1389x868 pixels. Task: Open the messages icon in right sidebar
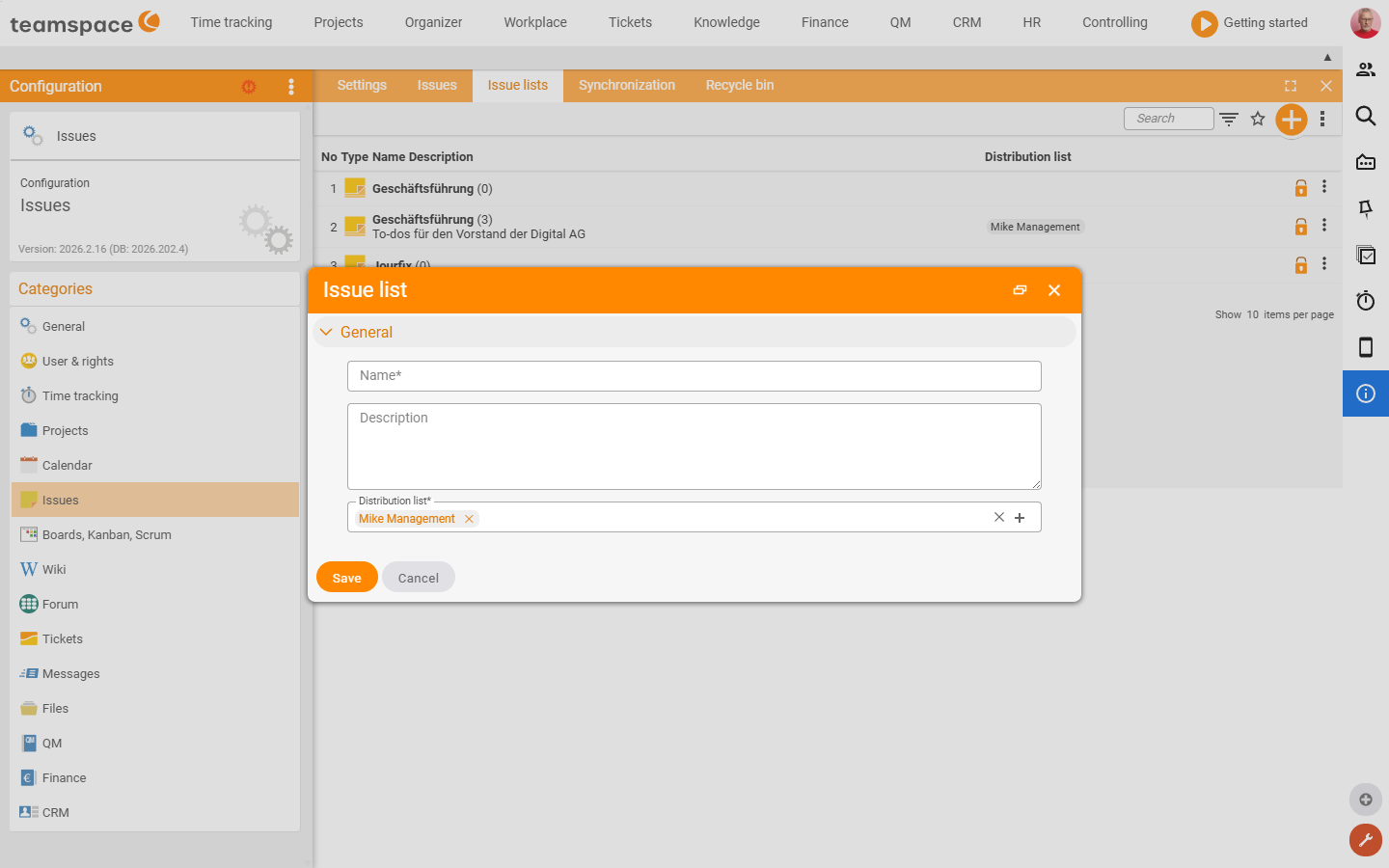1366,162
